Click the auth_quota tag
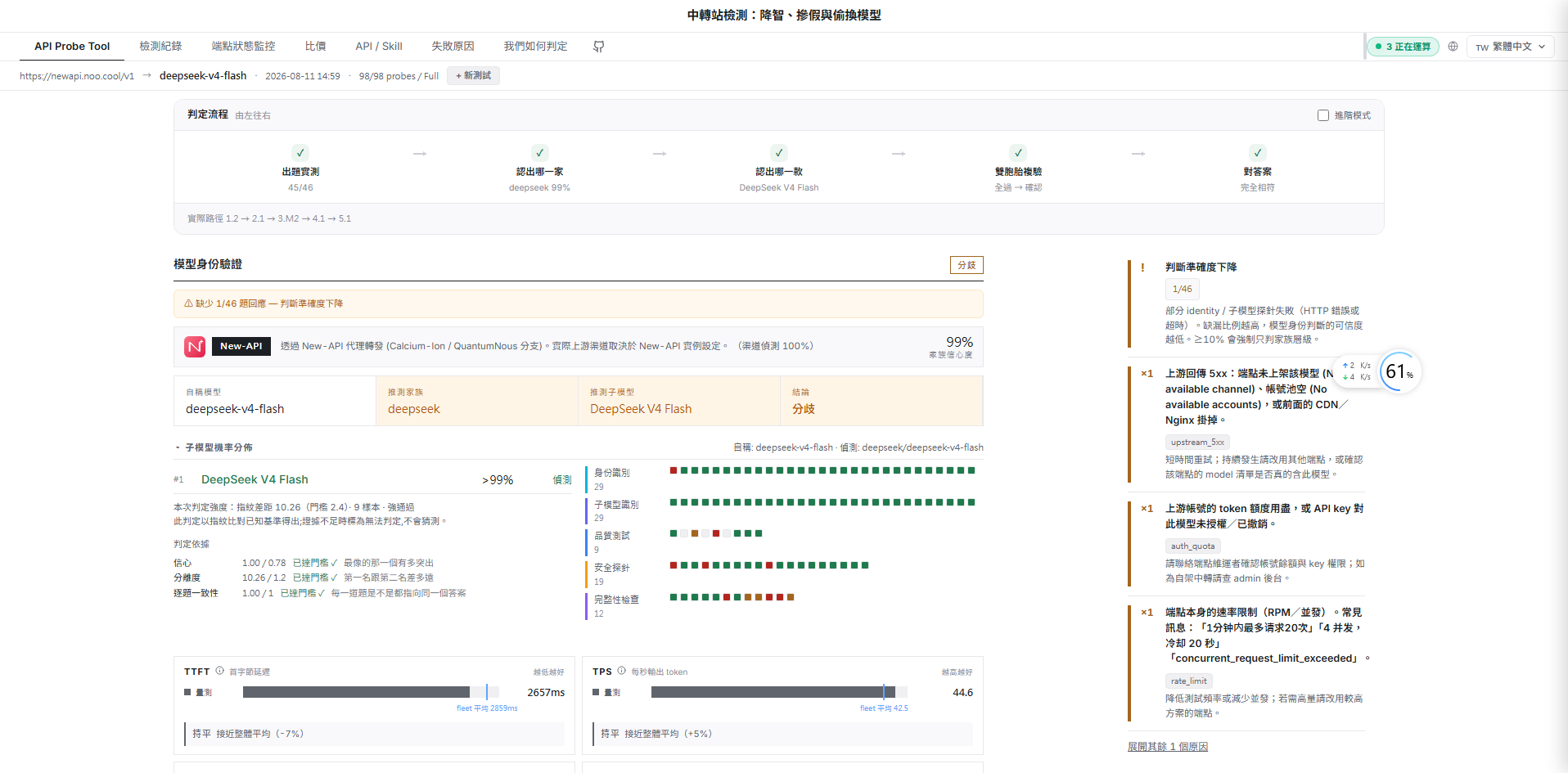This screenshot has width=1568, height=773. 1192,546
